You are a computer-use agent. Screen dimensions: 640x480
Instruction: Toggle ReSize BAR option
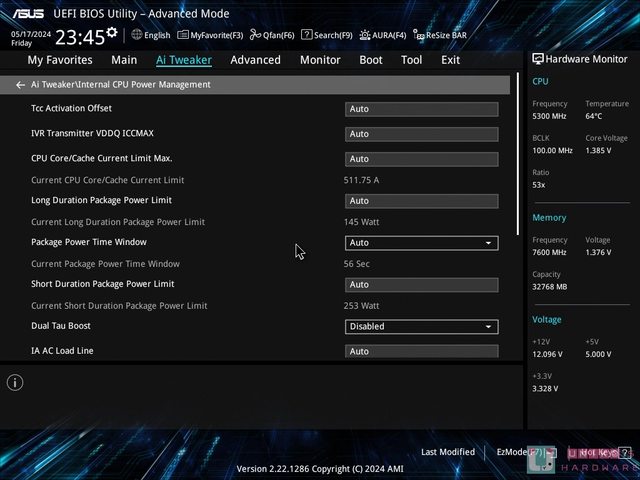[x=440, y=35]
